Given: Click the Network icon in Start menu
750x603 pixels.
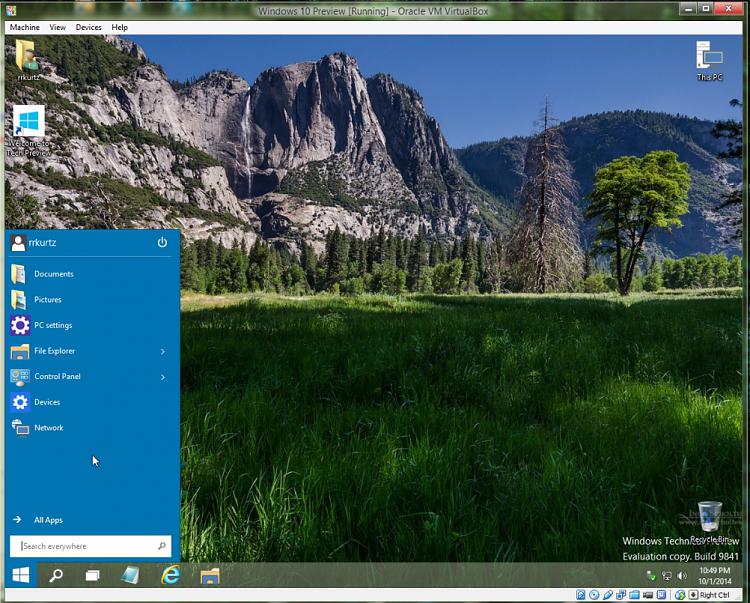Looking at the screenshot, I should point(20,428).
